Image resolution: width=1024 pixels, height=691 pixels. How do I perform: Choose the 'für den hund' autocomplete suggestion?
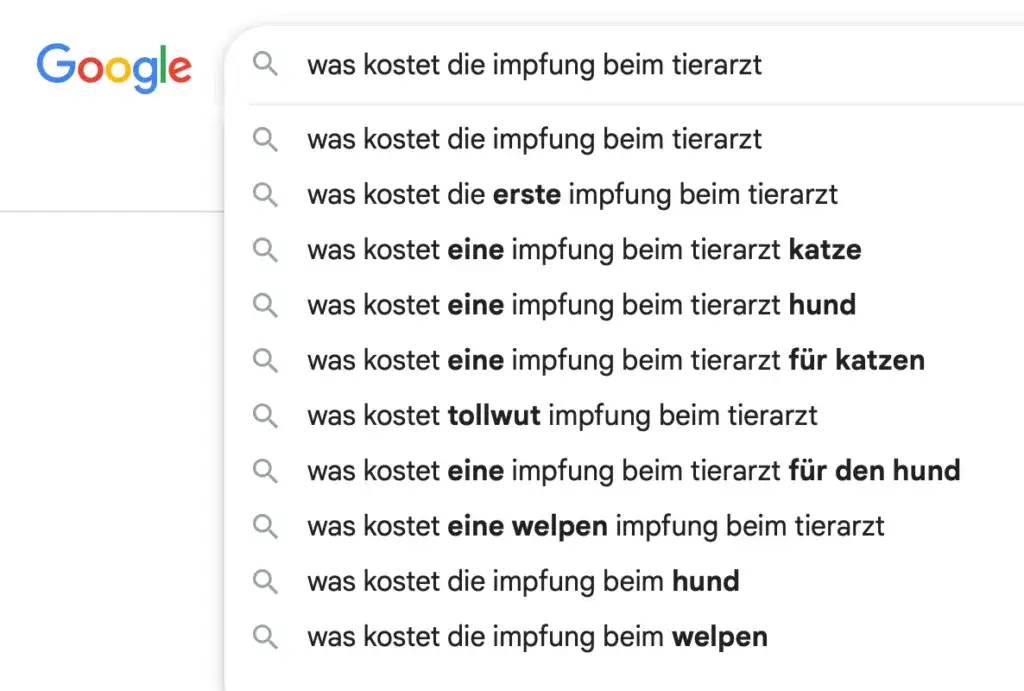[634, 470]
